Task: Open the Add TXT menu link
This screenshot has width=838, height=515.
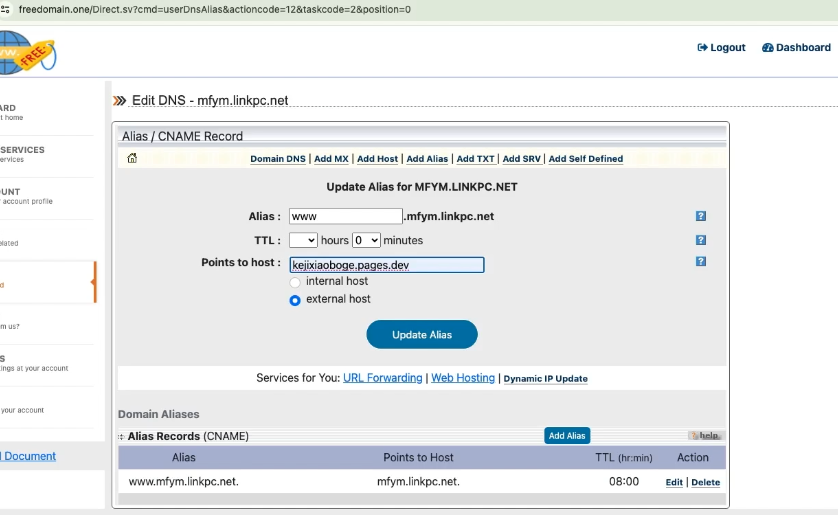Action: point(475,159)
